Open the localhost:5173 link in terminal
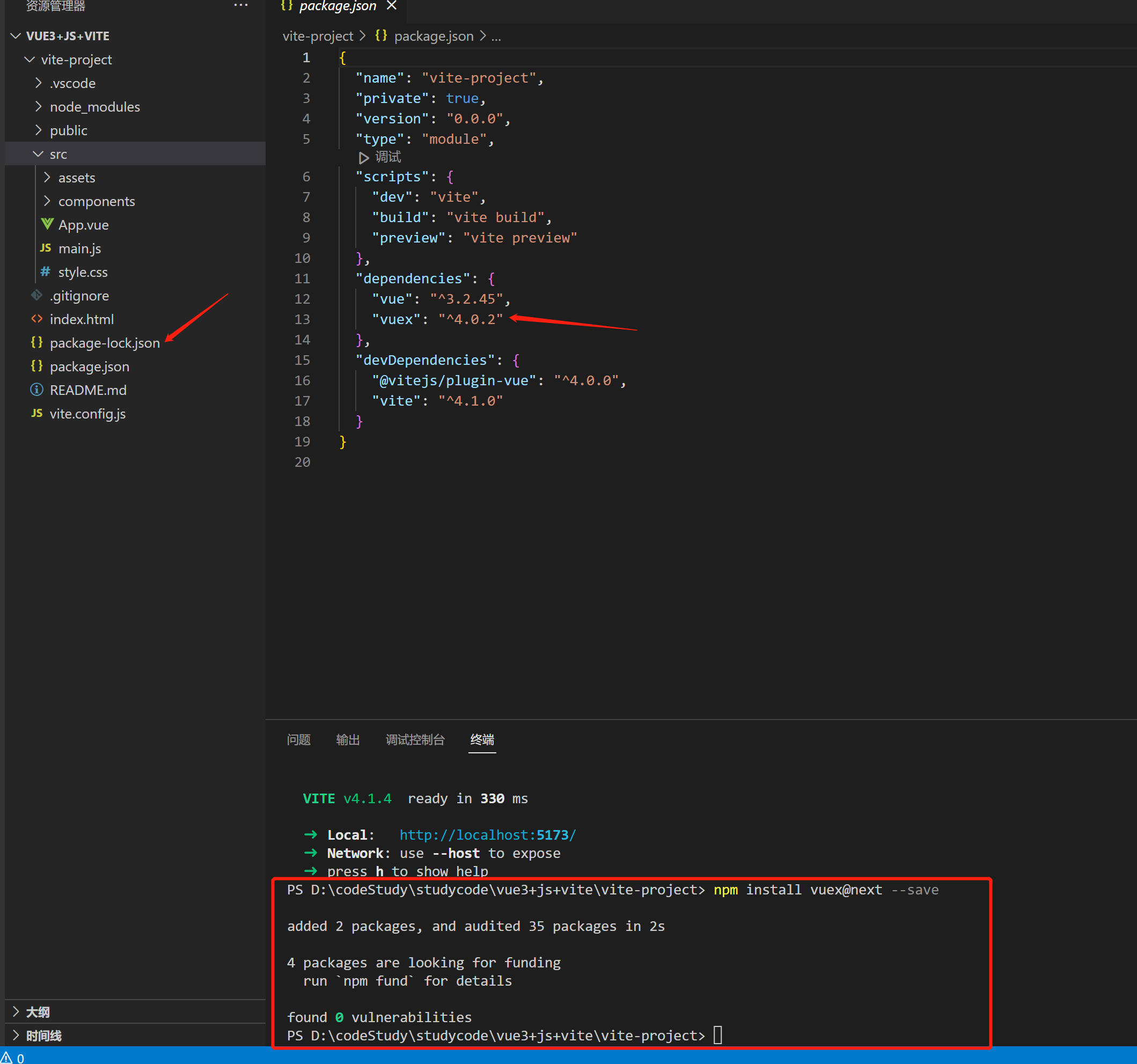 click(x=487, y=834)
